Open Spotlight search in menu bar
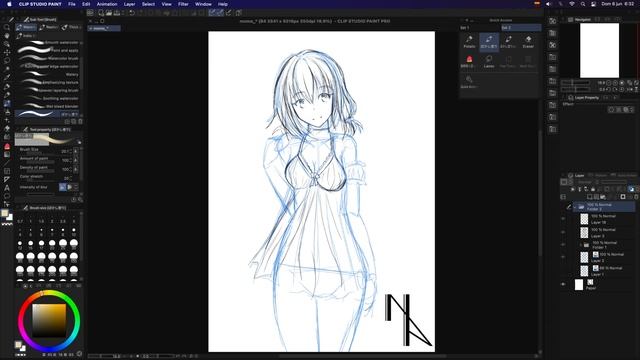The height and width of the screenshot is (360, 640). tap(583, 4)
